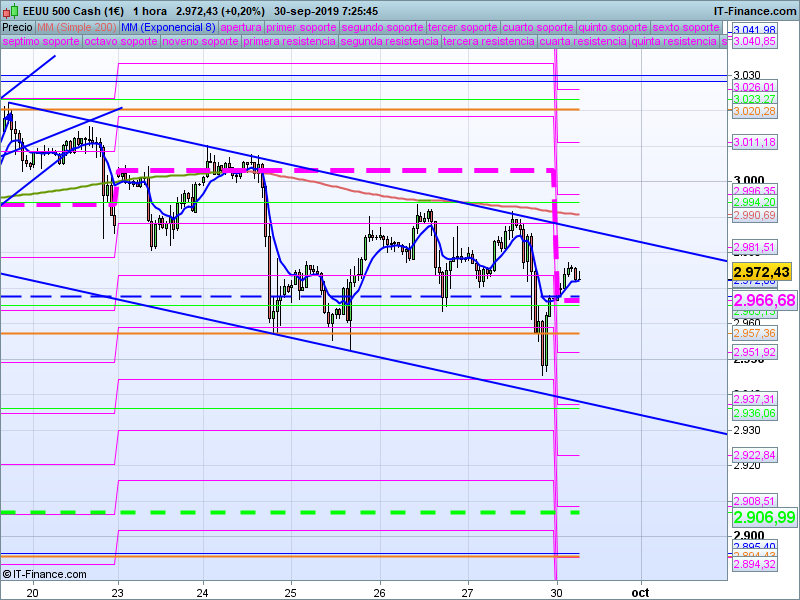Click the 2.894,32 price tag
The image size is (800, 600).
755,564
